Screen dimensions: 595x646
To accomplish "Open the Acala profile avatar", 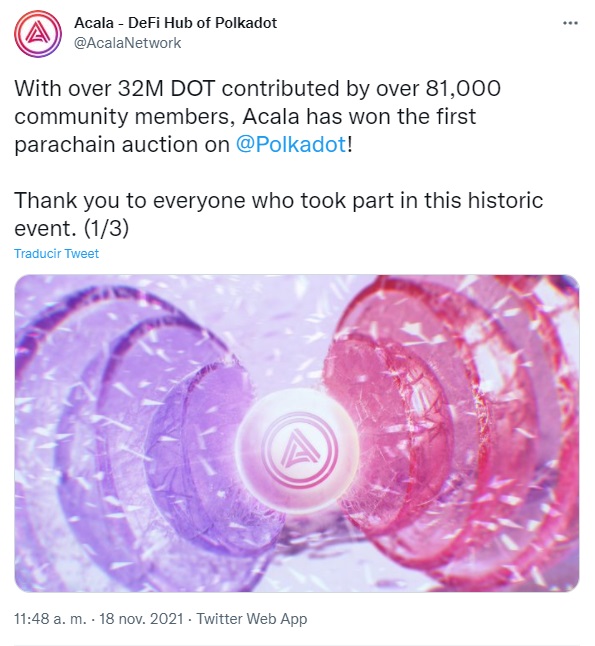I will pos(38,34).
